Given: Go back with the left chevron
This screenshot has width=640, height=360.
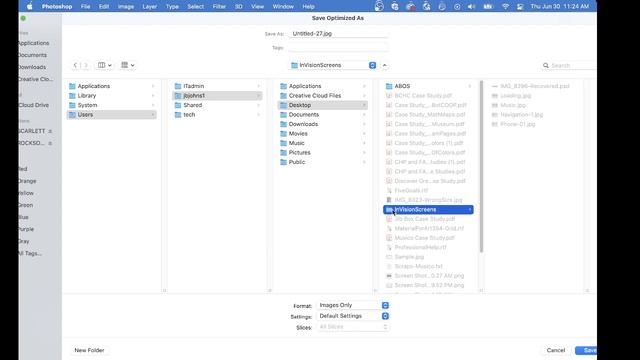Looking at the screenshot, I should coord(75,65).
